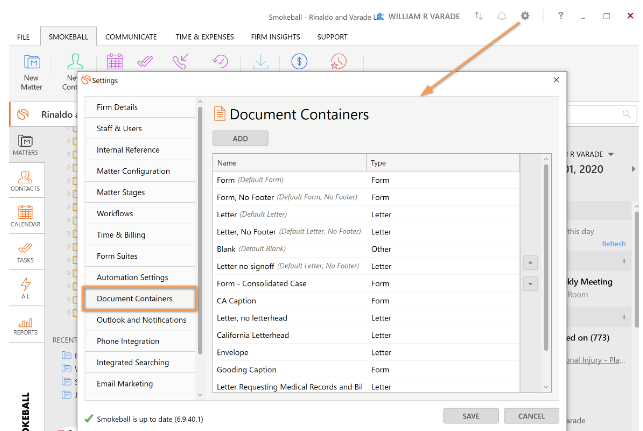Open Matters in the left sidebar
Screen dimensions: 643x431
(x=25, y=145)
